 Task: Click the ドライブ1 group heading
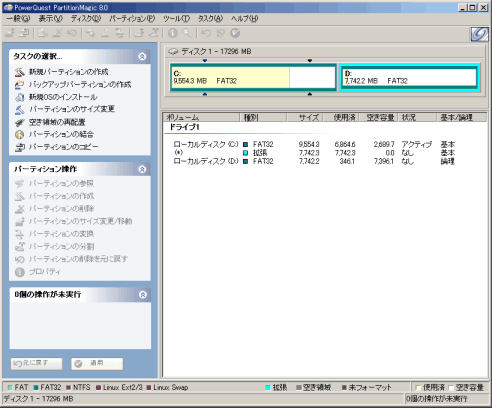click(184, 127)
